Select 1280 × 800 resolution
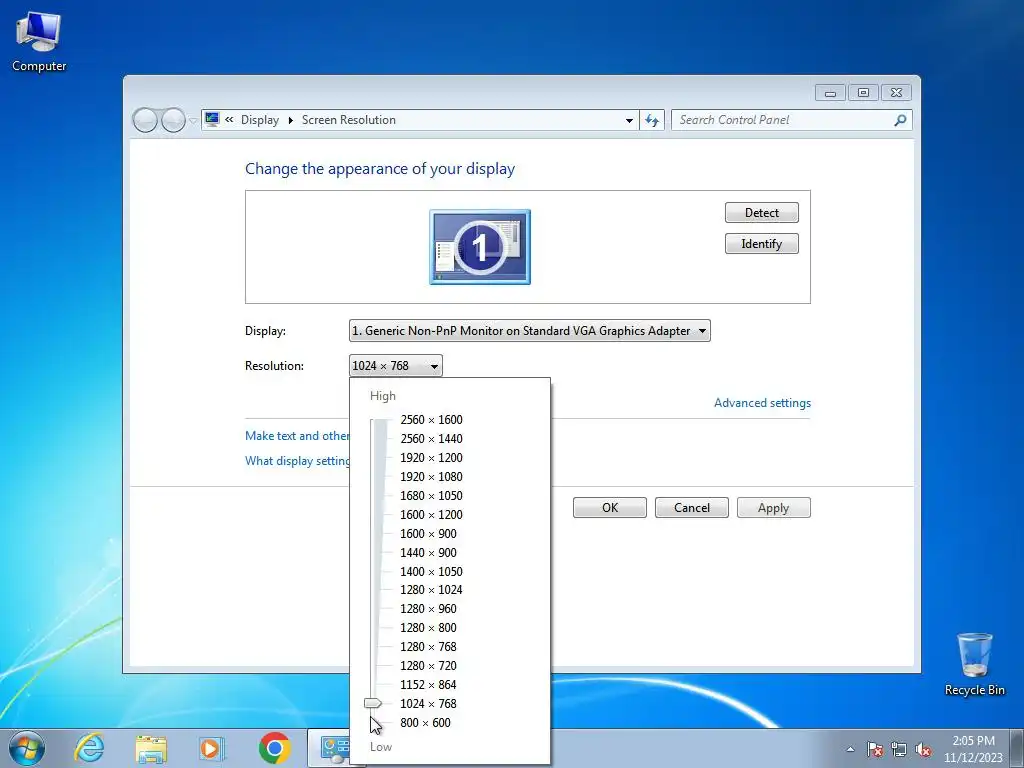The height and width of the screenshot is (768, 1024). pyautogui.click(x=428, y=627)
